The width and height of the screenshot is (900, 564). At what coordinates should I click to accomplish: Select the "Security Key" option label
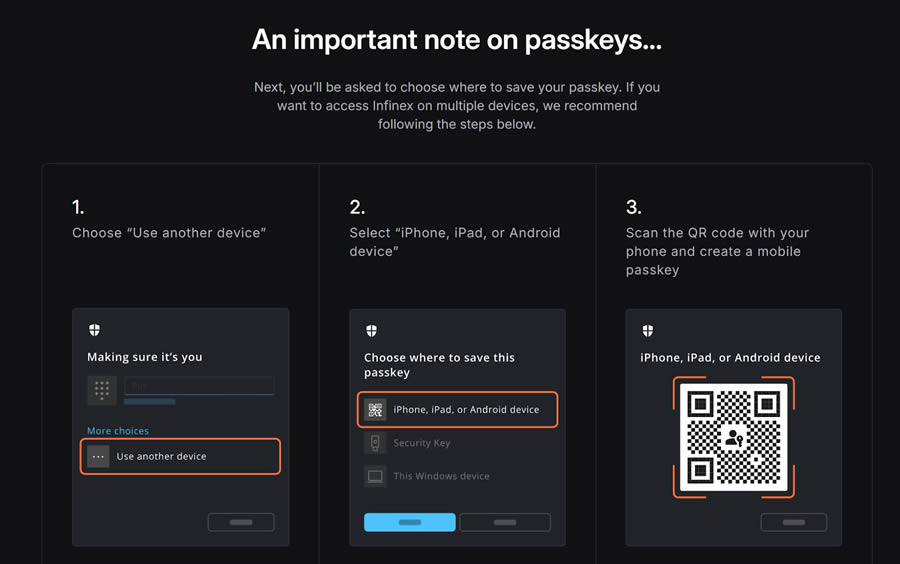click(421, 443)
